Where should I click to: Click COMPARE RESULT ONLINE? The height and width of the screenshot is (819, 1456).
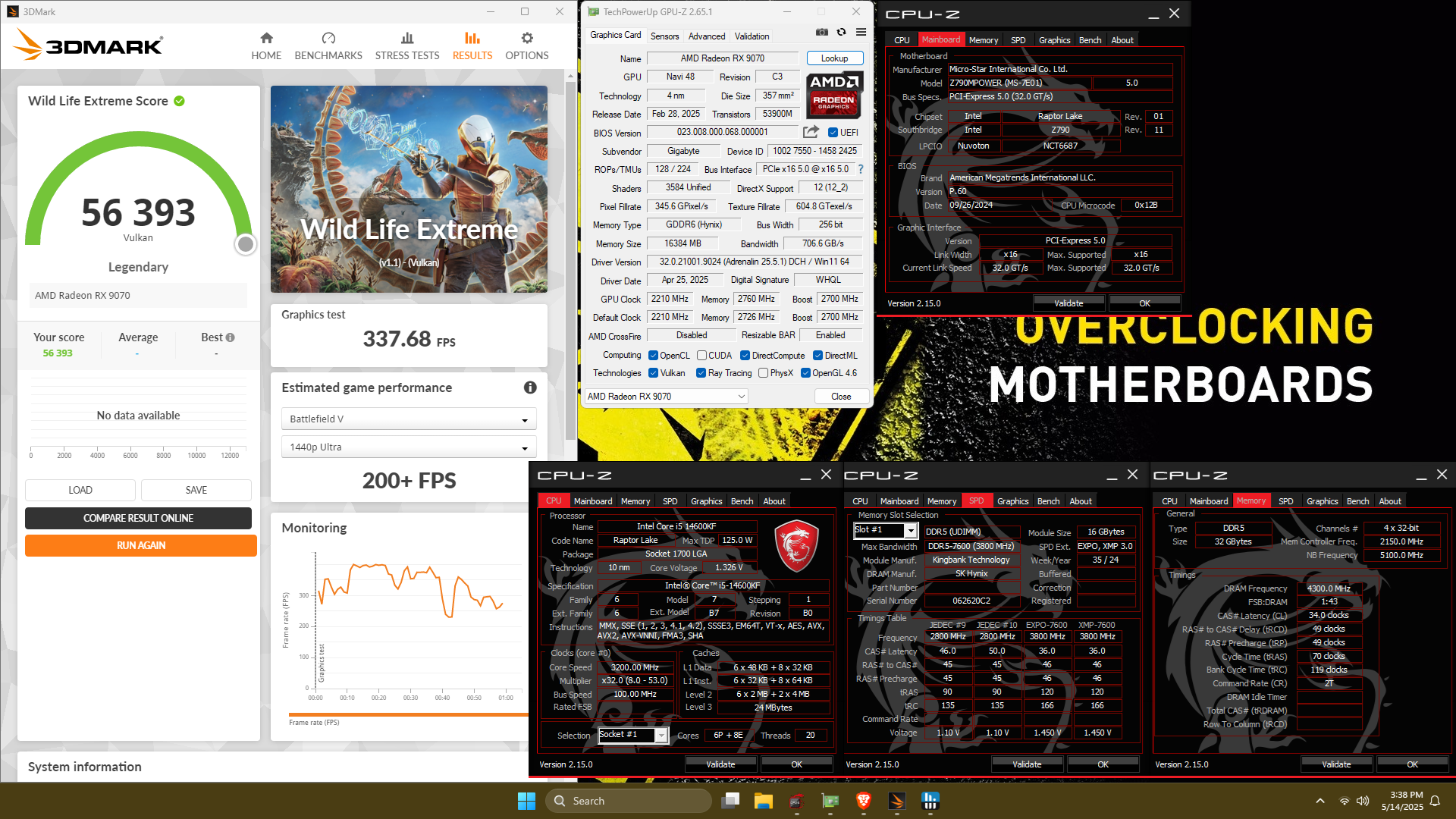pos(138,518)
